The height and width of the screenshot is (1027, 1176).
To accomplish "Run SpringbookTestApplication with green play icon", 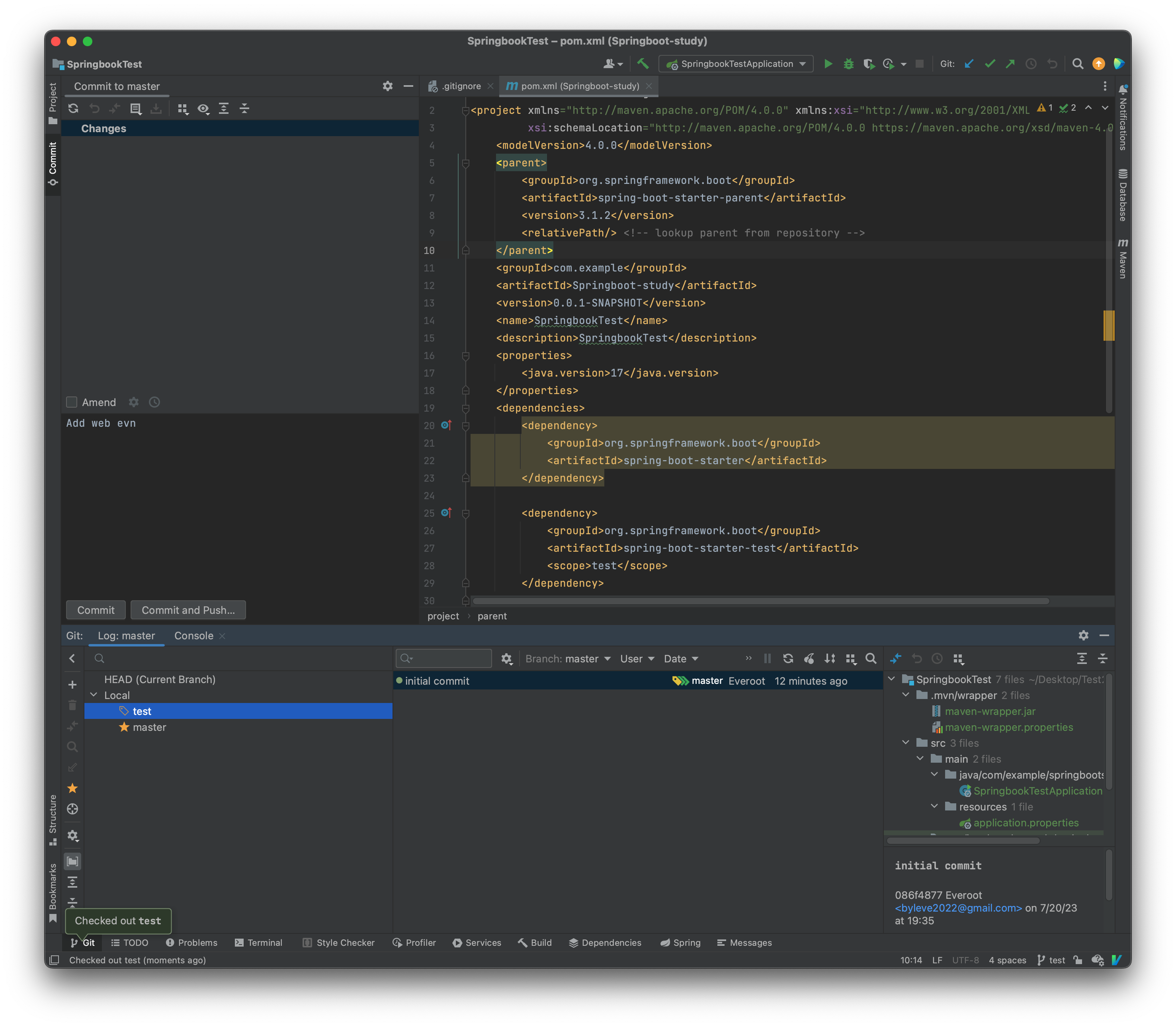I will click(828, 64).
